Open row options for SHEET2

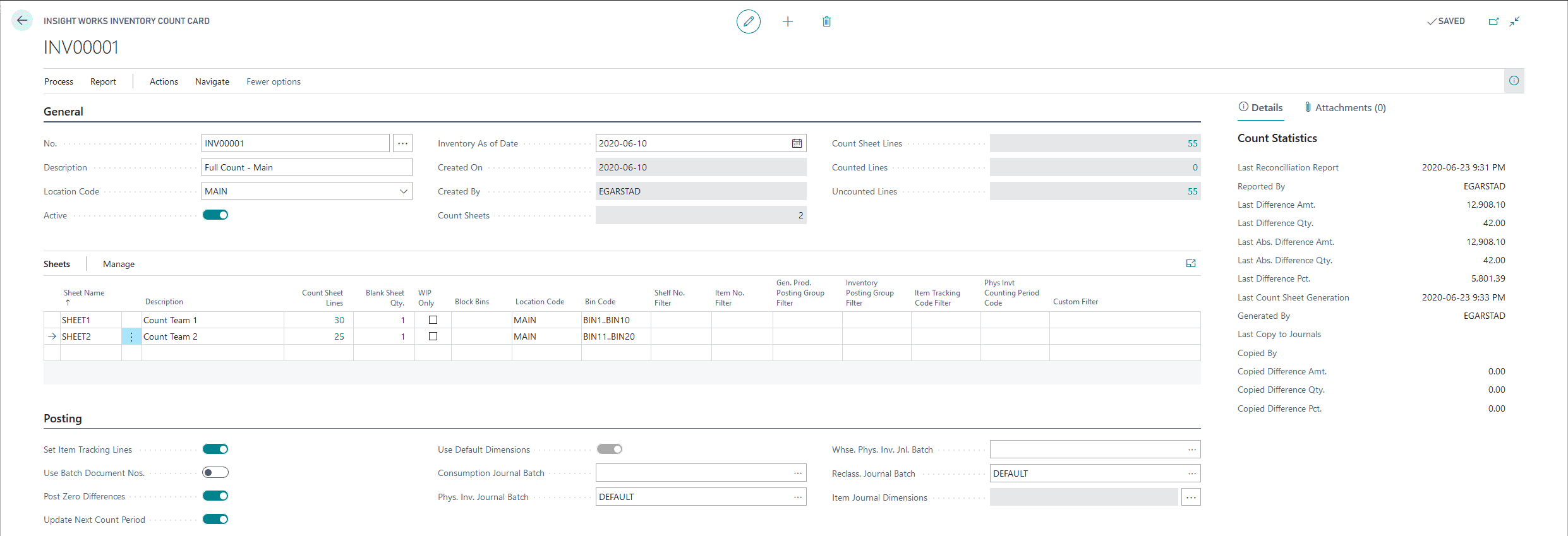pos(131,336)
